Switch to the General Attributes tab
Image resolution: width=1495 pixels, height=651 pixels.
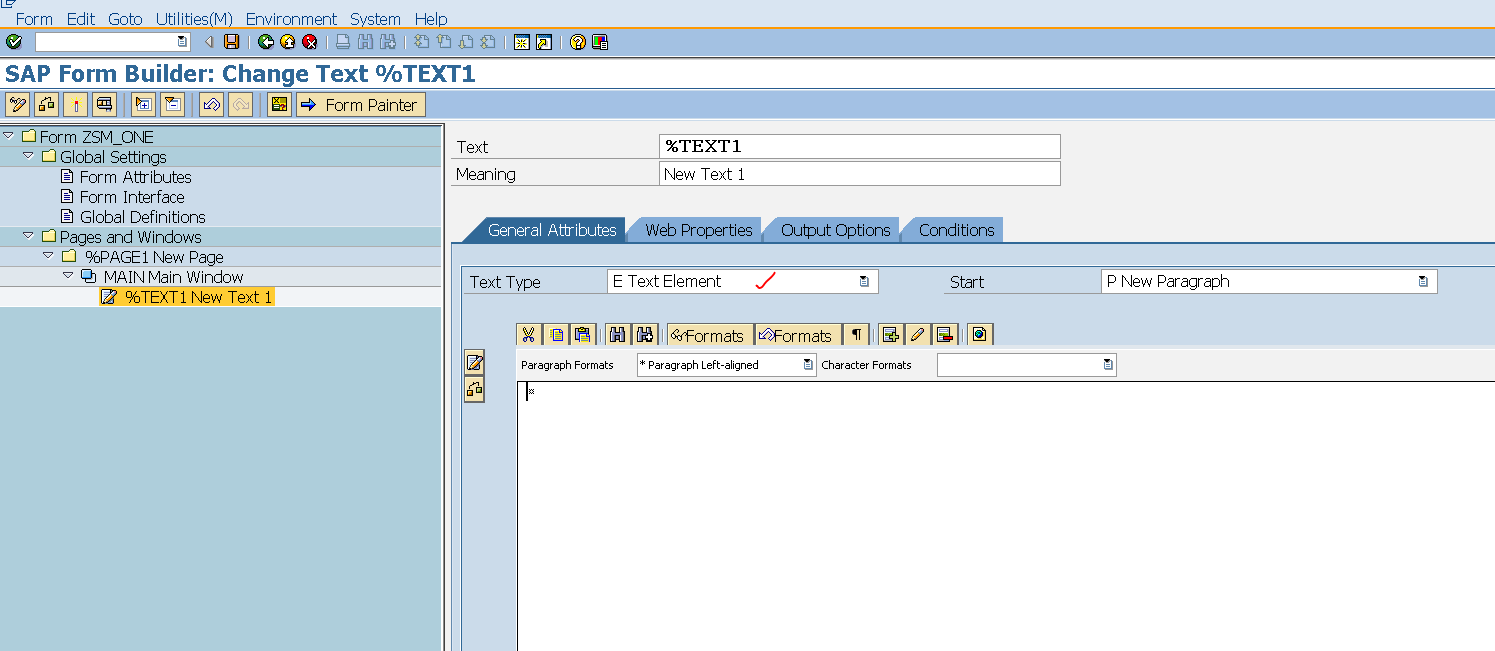coord(551,230)
